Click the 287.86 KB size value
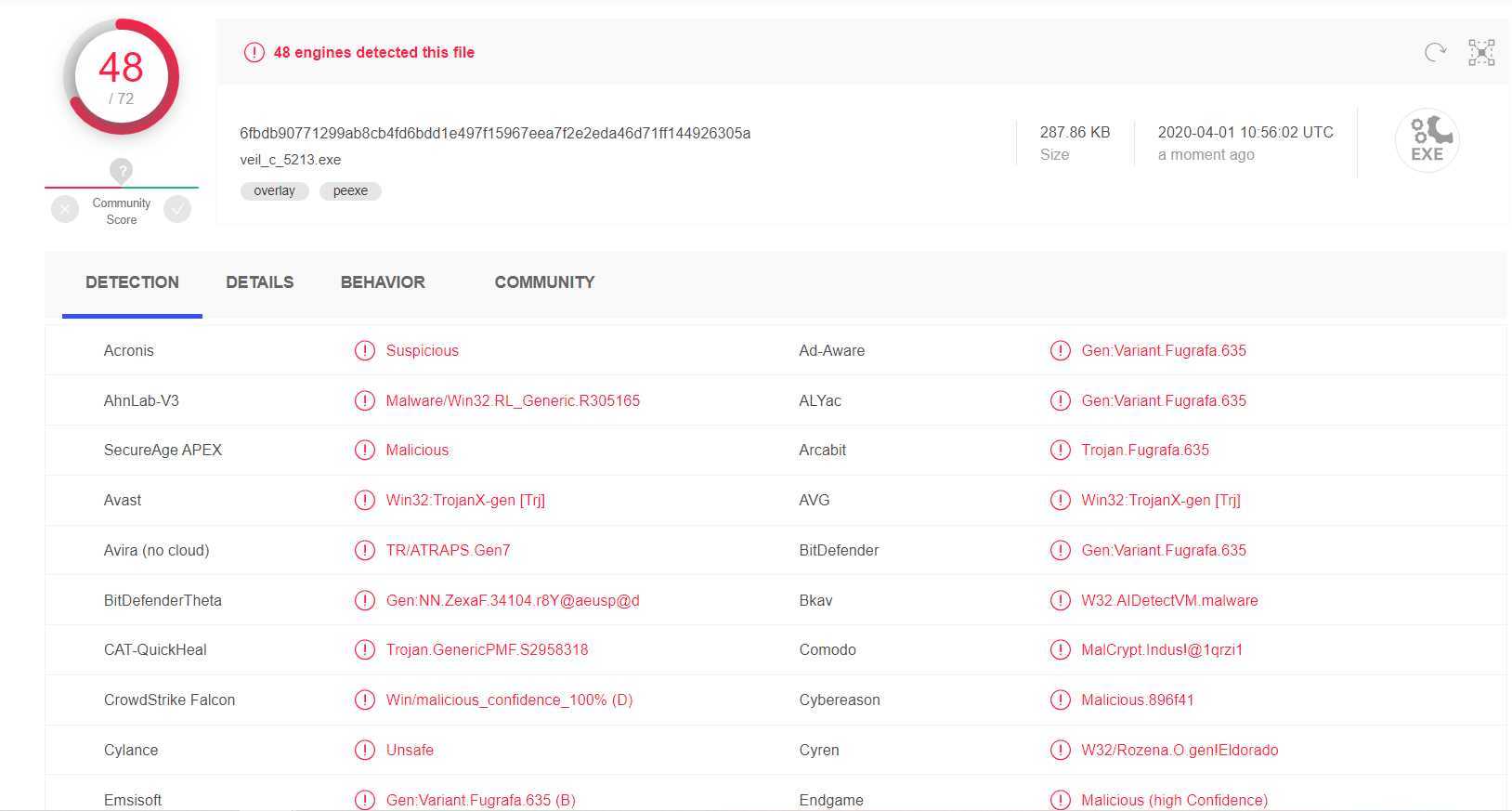Screen dimensions: 1512x811 1075,132
